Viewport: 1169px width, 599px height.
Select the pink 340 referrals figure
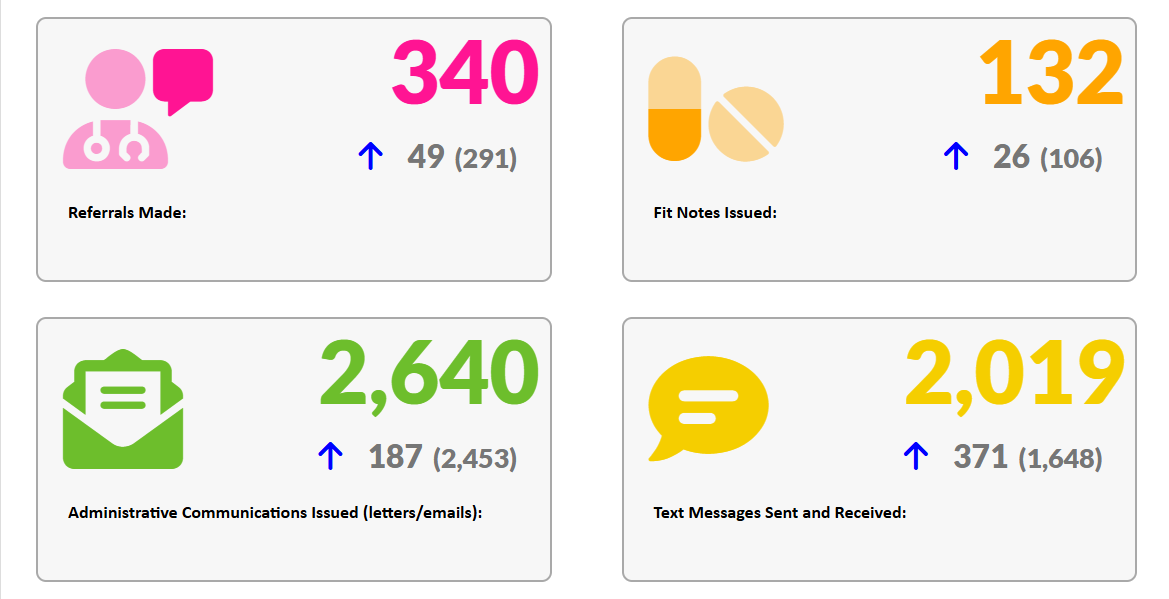pyautogui.click(x=465, y=72)
